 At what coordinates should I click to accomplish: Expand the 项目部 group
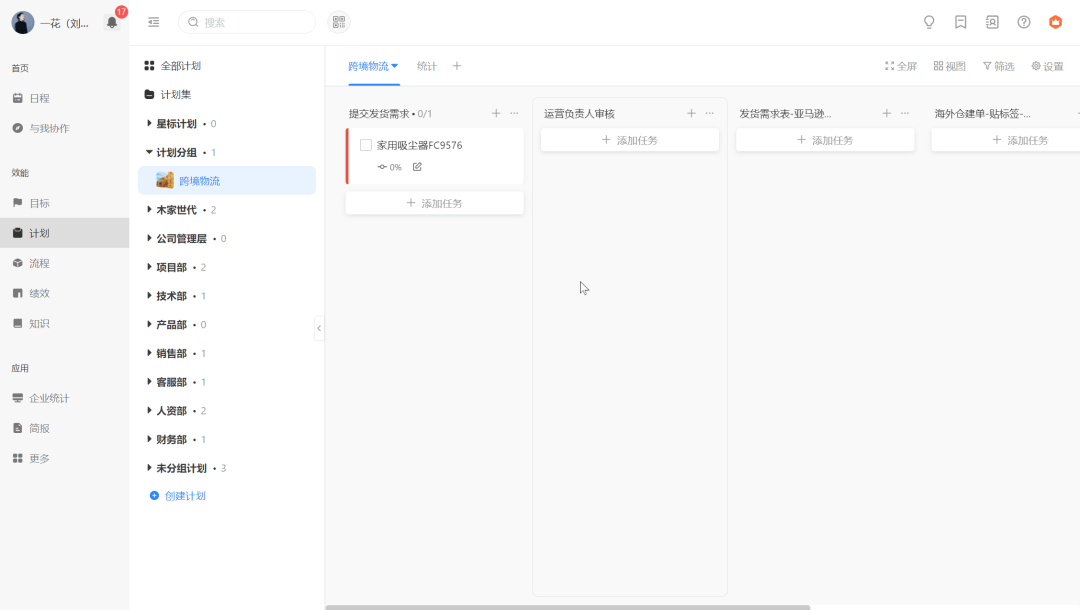coord(149,266)
